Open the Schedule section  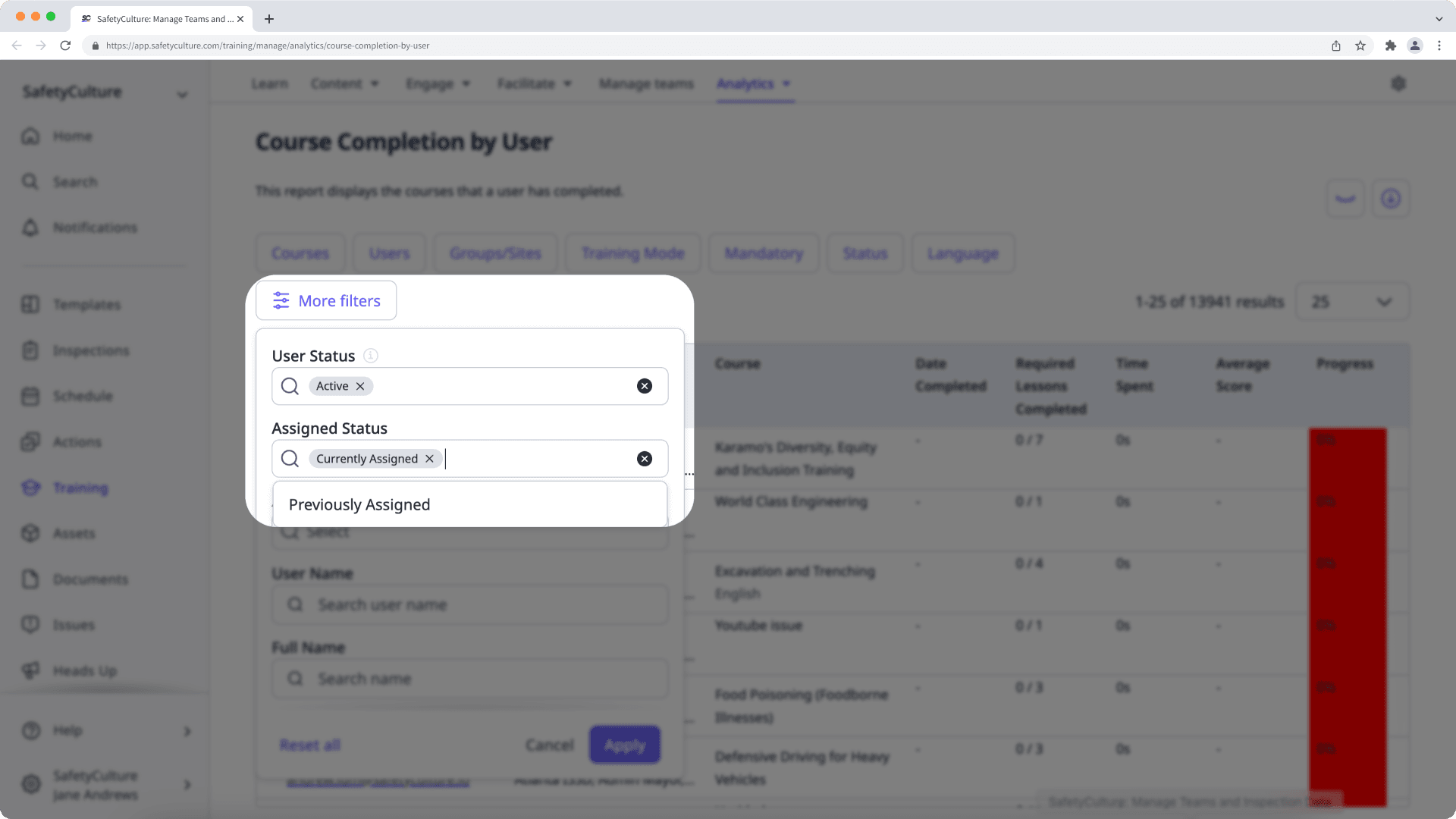pos(83,395)
